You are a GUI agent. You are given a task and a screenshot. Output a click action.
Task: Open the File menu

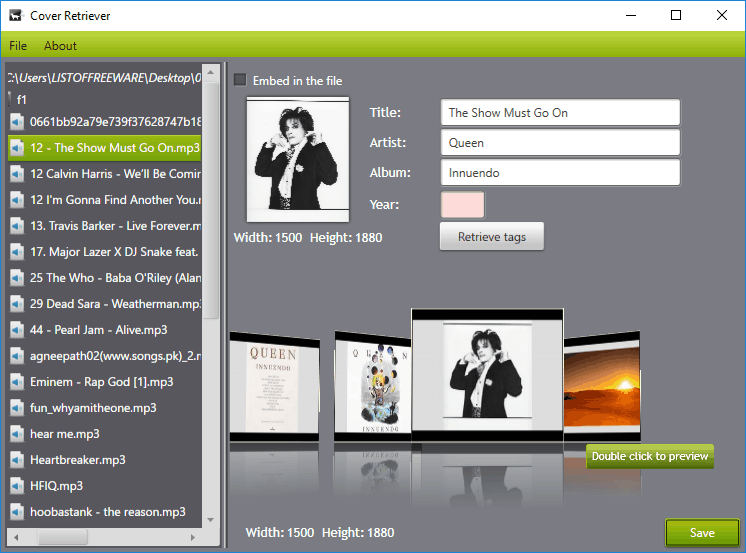18,46
